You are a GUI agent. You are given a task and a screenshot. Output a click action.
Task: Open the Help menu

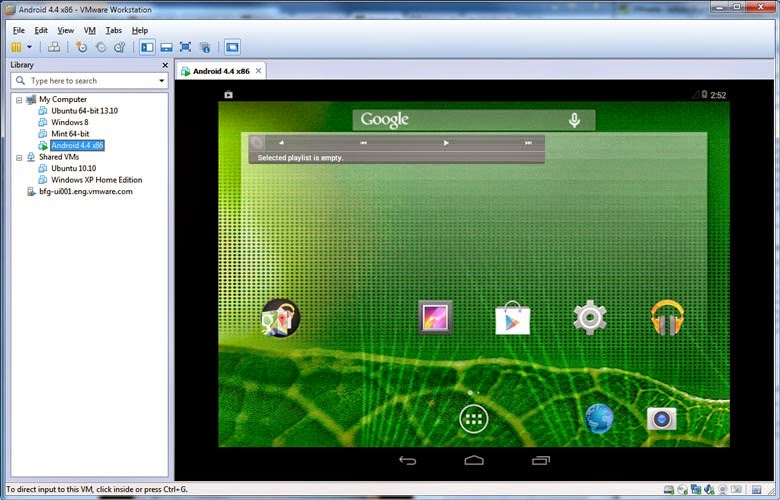tap(140, 30)
